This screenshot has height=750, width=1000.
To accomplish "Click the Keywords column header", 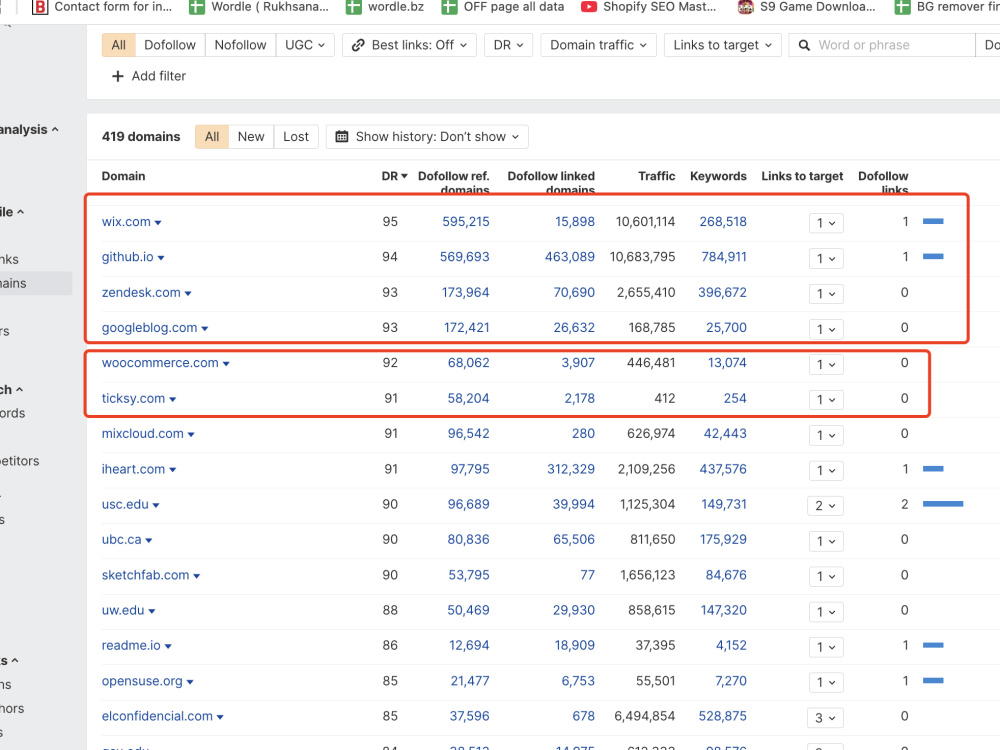I will click(718, 176).
